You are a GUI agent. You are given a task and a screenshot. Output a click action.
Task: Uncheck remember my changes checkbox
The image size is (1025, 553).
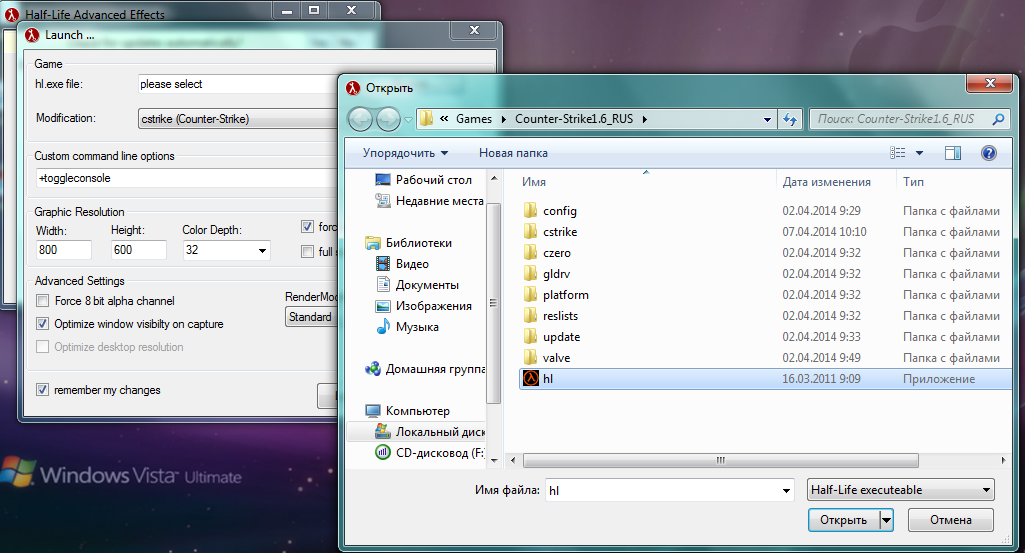click(42, 390)
